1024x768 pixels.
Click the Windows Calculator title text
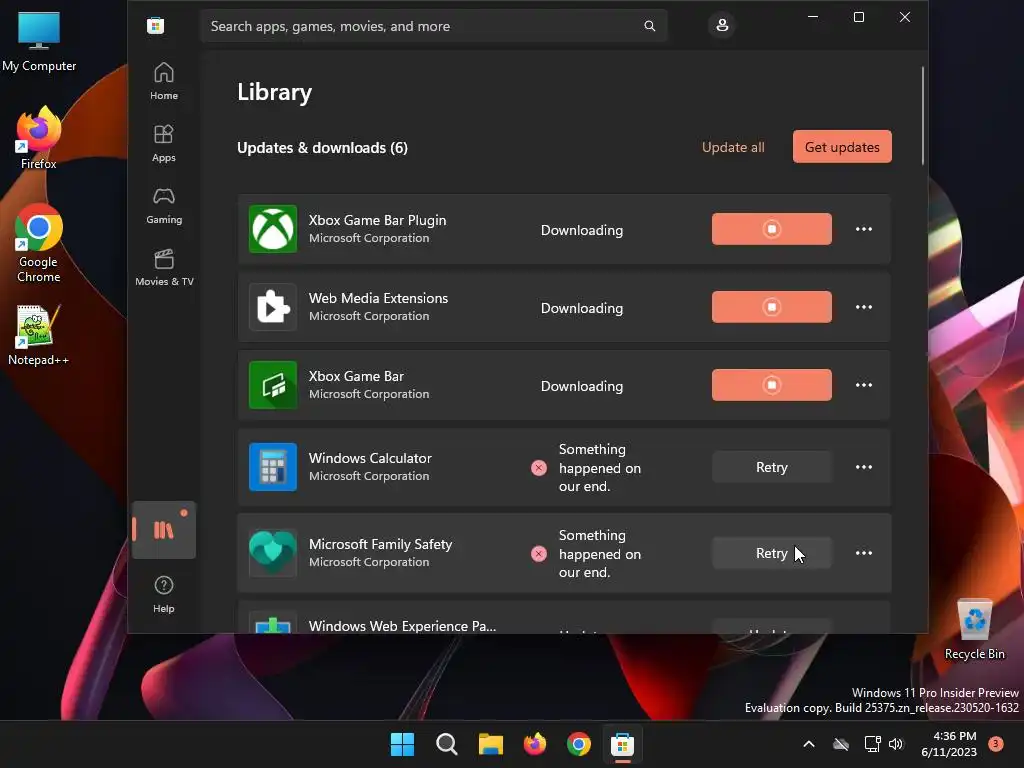(x=370, y=458)
